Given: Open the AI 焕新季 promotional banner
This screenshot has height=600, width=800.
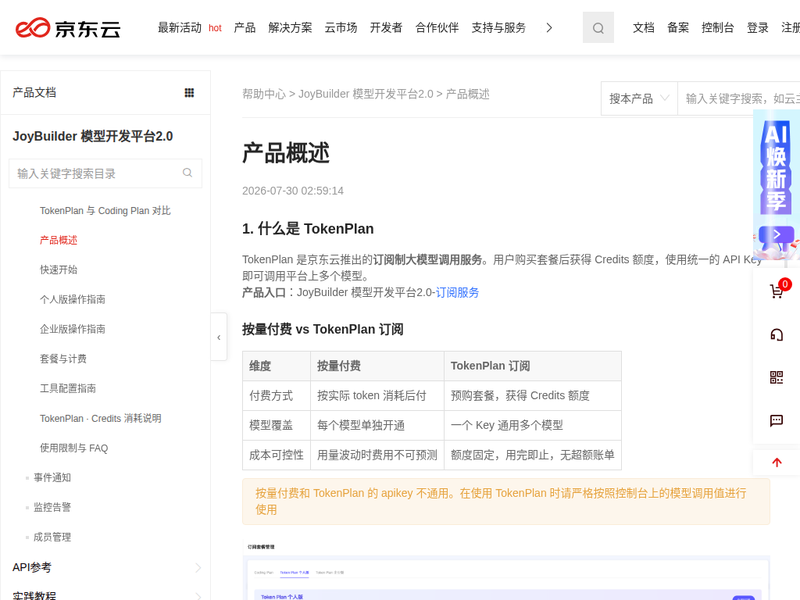Looking at the screenshot, I should pos(777,186).
